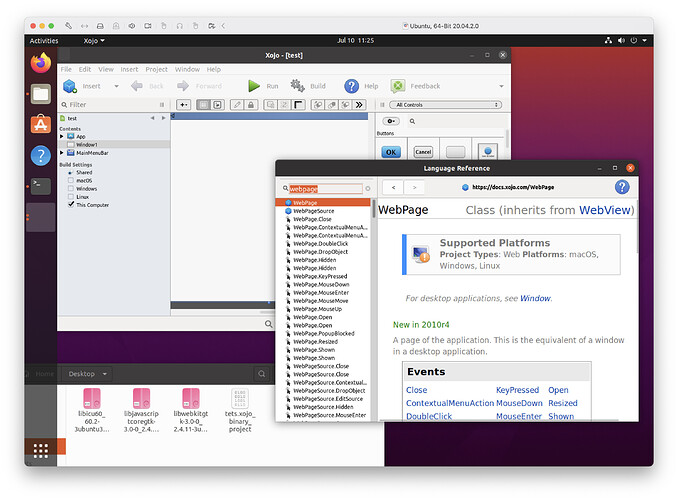Open the Desktop path dropdown in Files
Screen dimensions: 679x500
(87, 374)
